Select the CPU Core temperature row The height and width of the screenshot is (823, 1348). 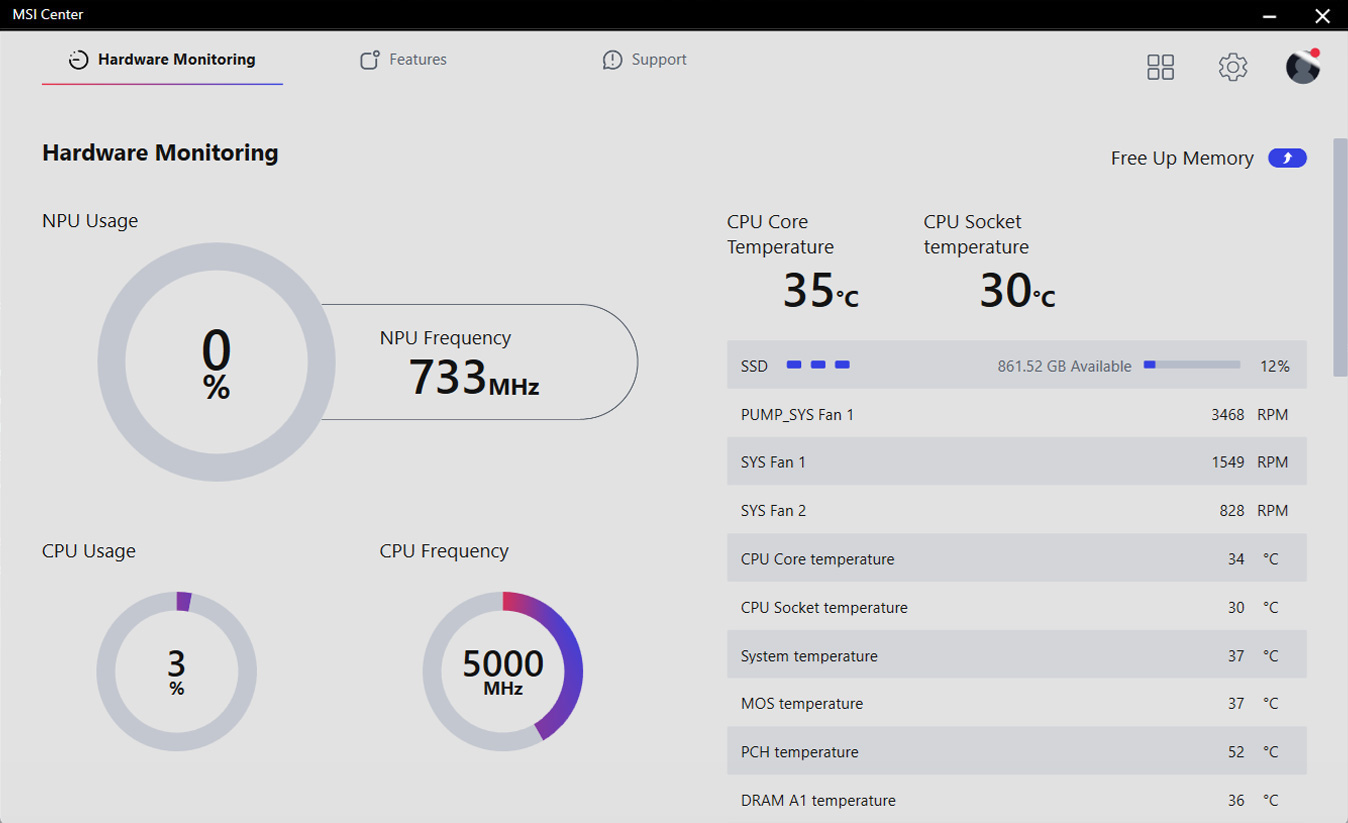1016,558
